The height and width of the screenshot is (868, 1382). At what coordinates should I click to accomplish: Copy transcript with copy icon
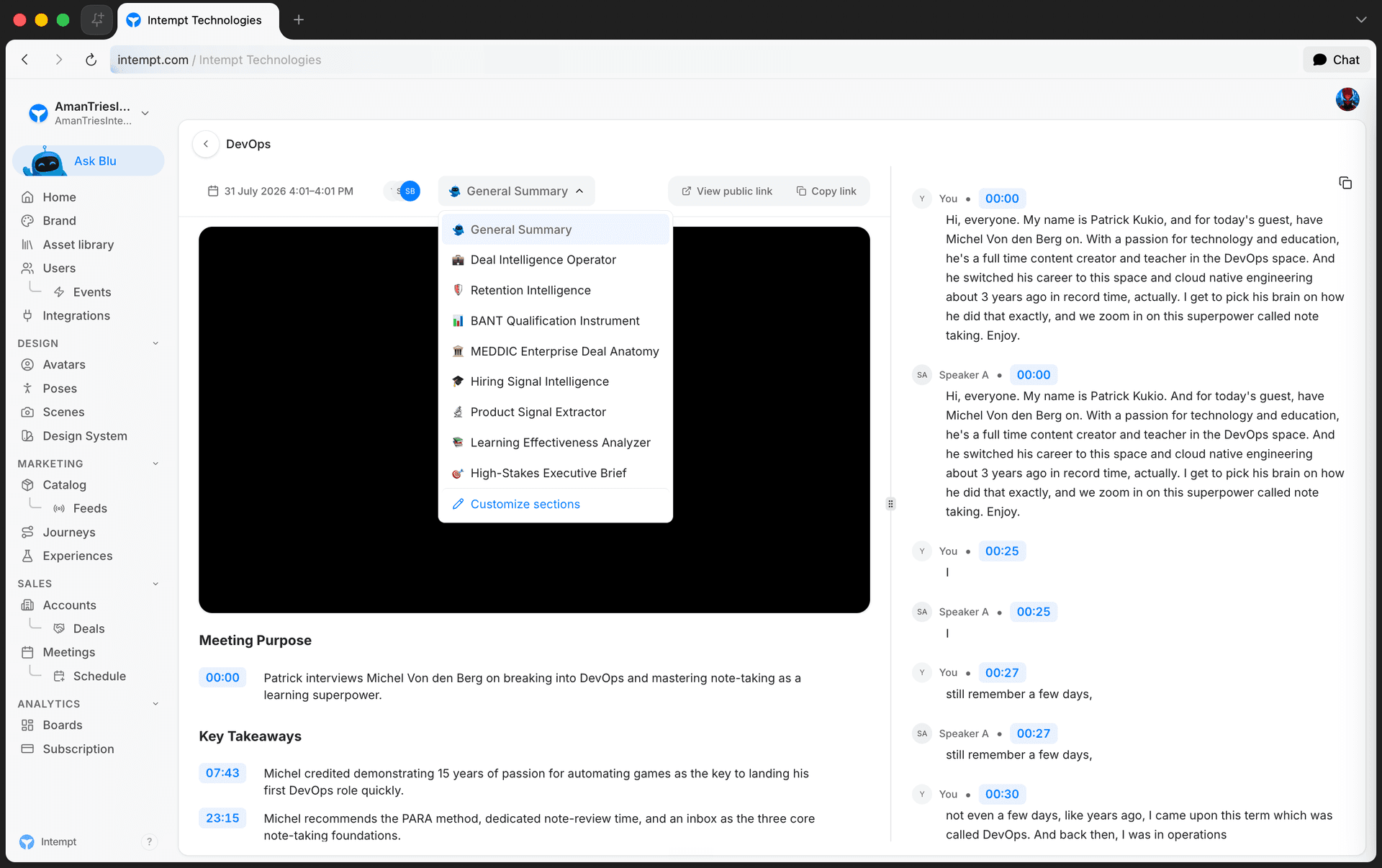pyautogui.click(x=1345, y=183)
